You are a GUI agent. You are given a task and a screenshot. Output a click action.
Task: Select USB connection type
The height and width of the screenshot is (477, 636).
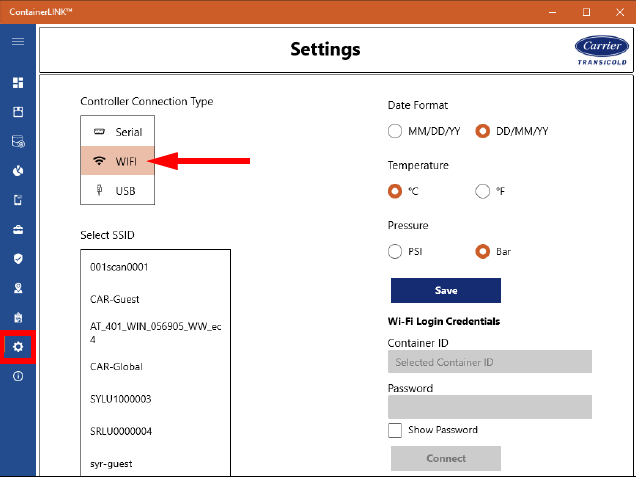pos(118,190)
